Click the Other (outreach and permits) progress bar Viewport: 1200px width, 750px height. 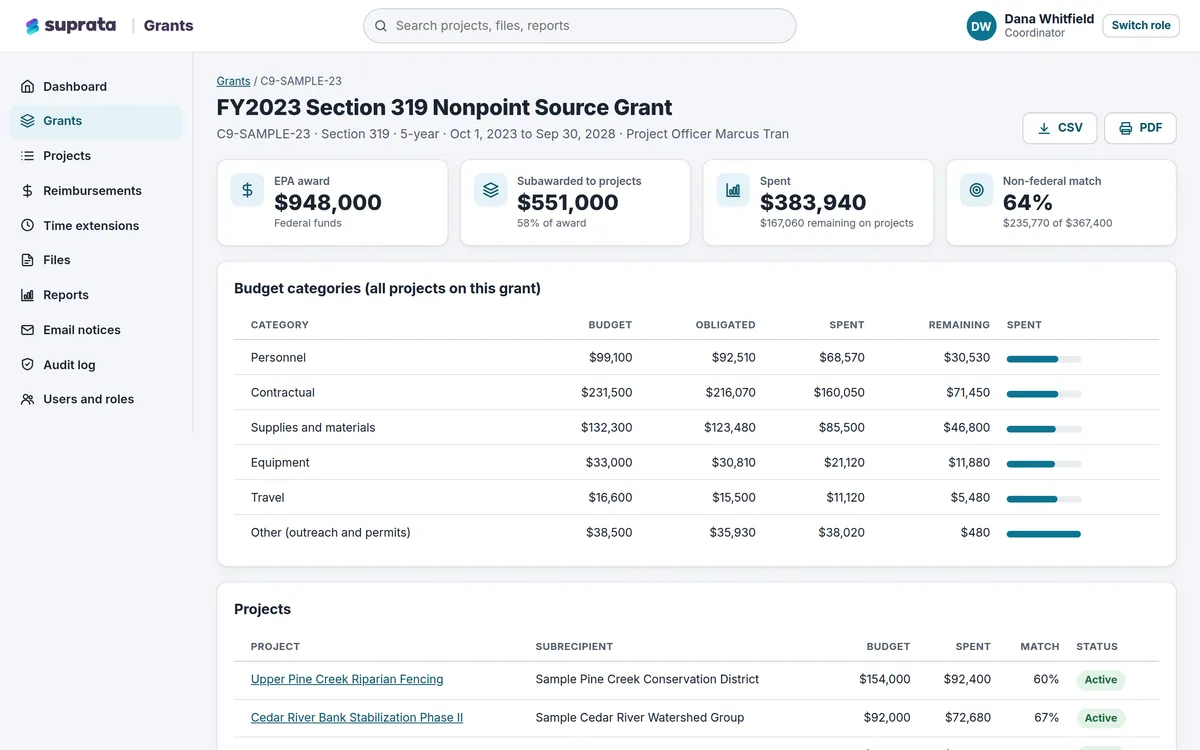click(x=1044, y=534)
